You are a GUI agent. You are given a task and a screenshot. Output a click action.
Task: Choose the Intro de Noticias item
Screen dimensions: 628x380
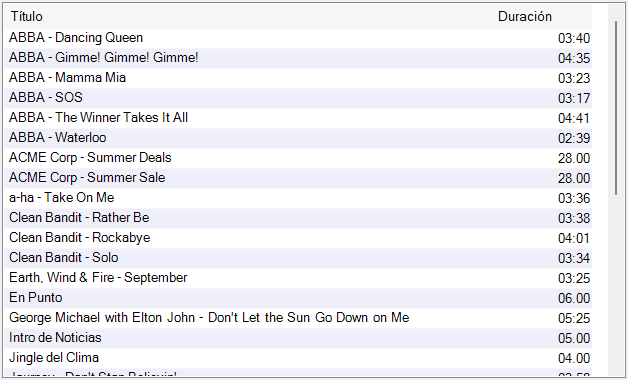[x=298, y=338]
